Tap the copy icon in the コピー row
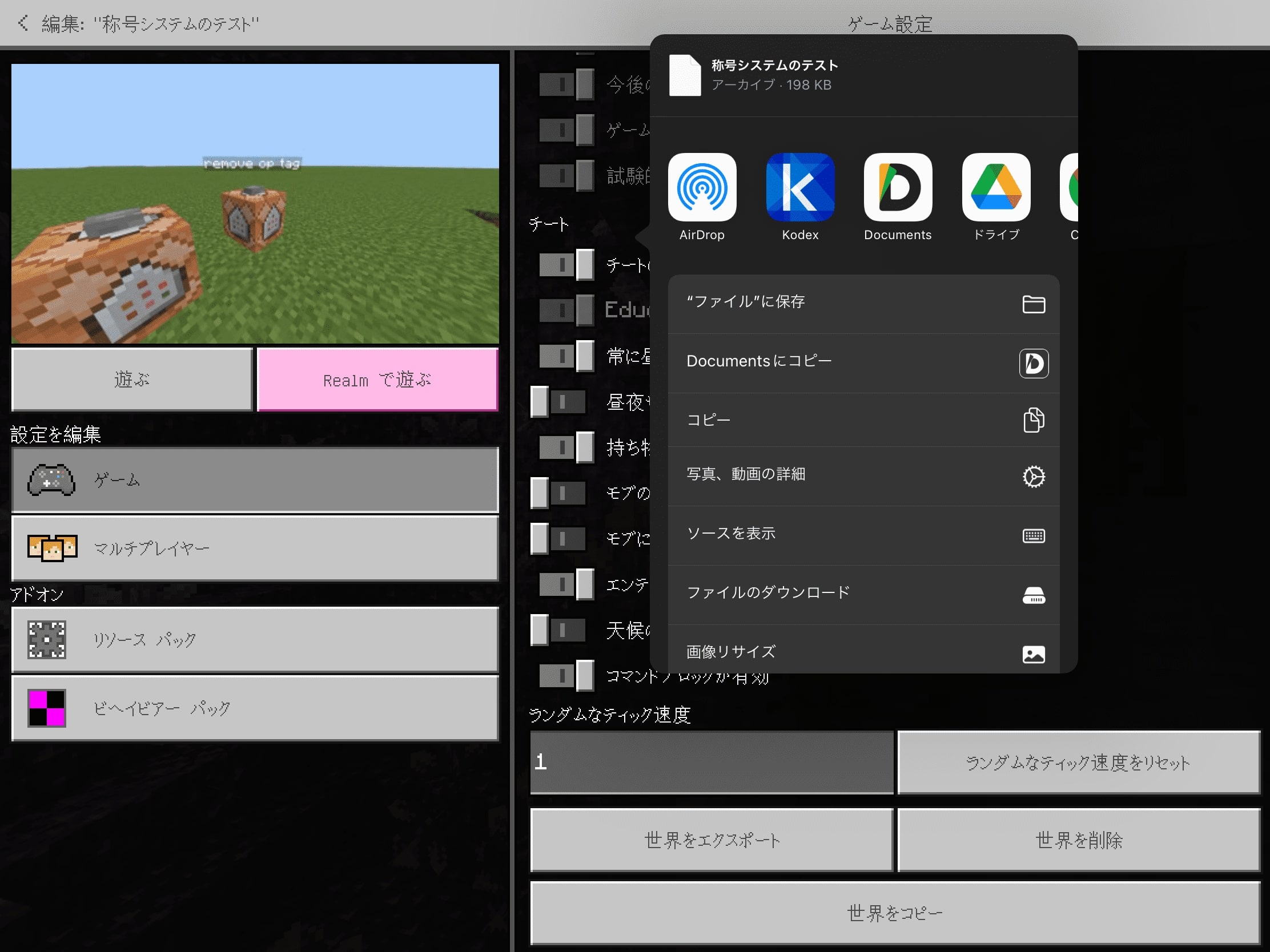The width and height of the screenshot is (1270, 952). (x=1034, y=419)
